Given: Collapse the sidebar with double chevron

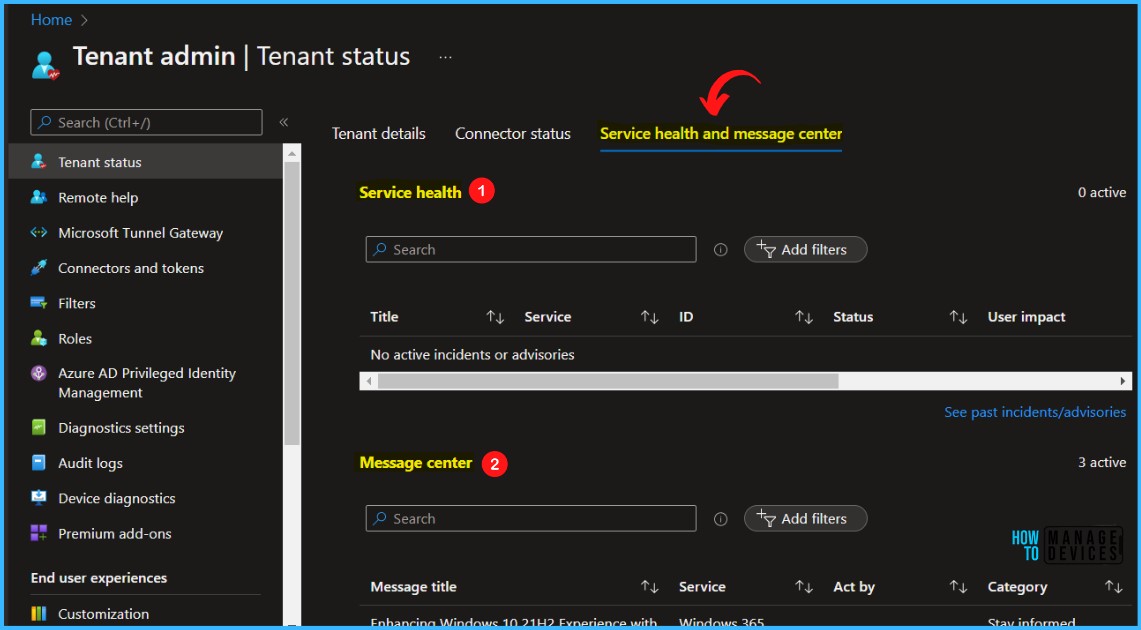Looking at the screenshot, I should (284, 122).
